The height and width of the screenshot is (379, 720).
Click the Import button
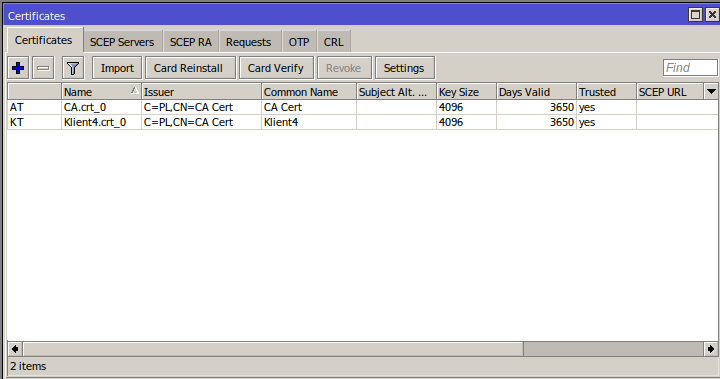coord(117,68)
